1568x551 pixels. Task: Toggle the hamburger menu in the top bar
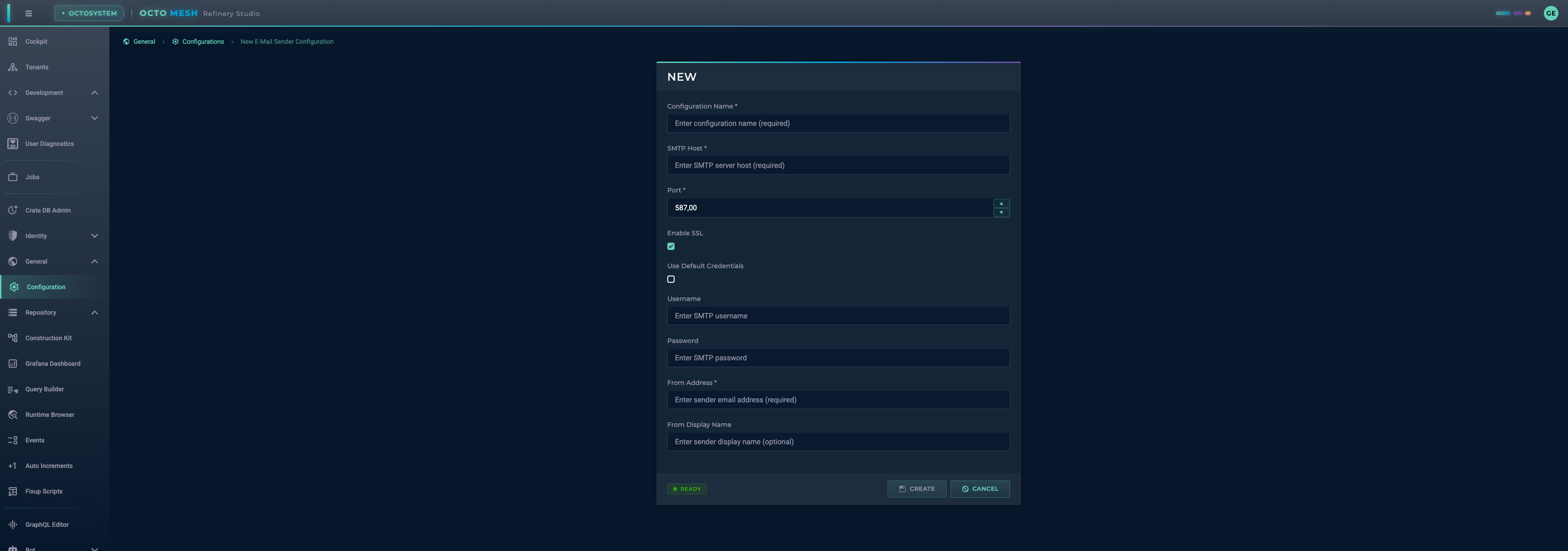[x=28, y=13]
